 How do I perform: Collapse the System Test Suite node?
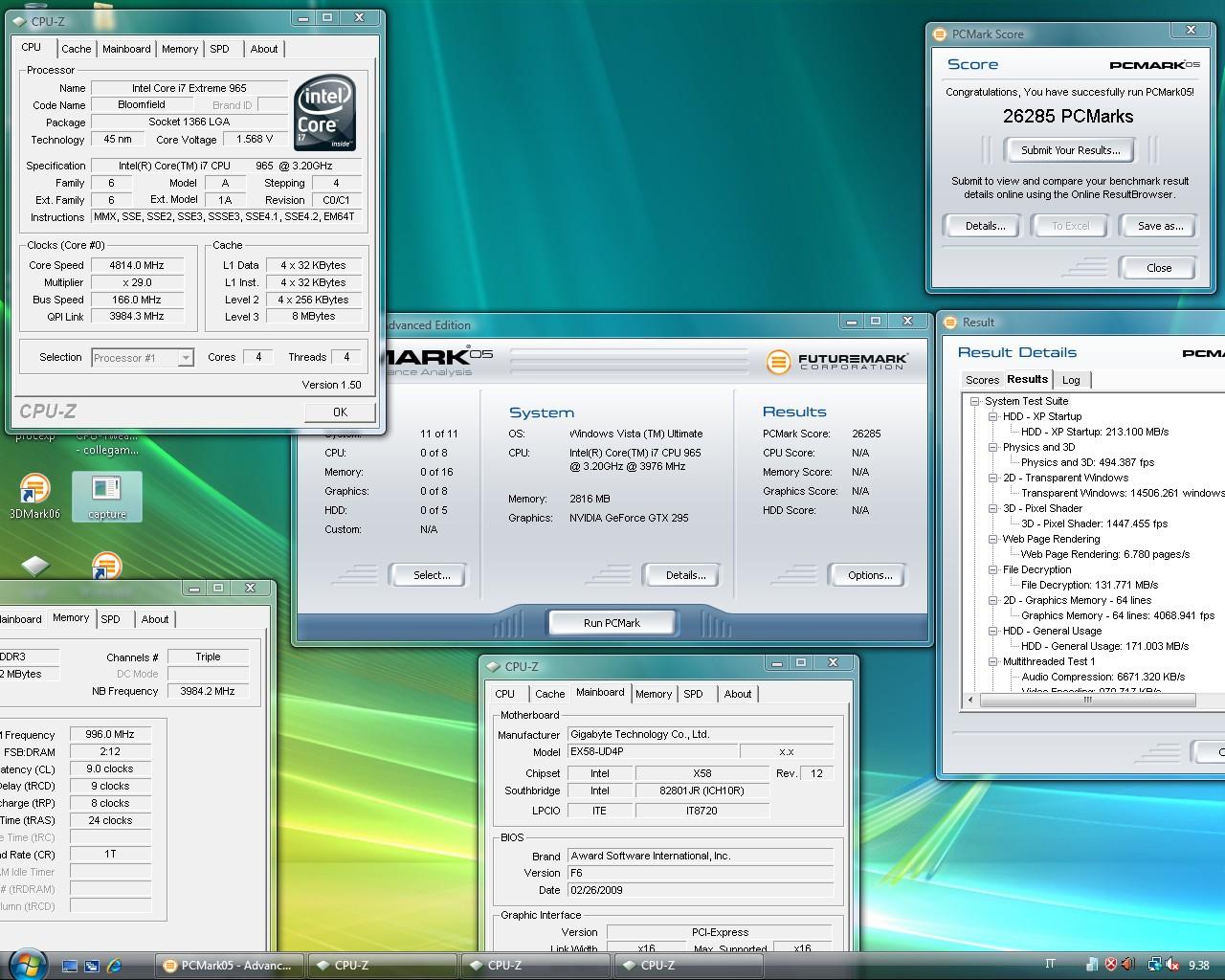975,402
